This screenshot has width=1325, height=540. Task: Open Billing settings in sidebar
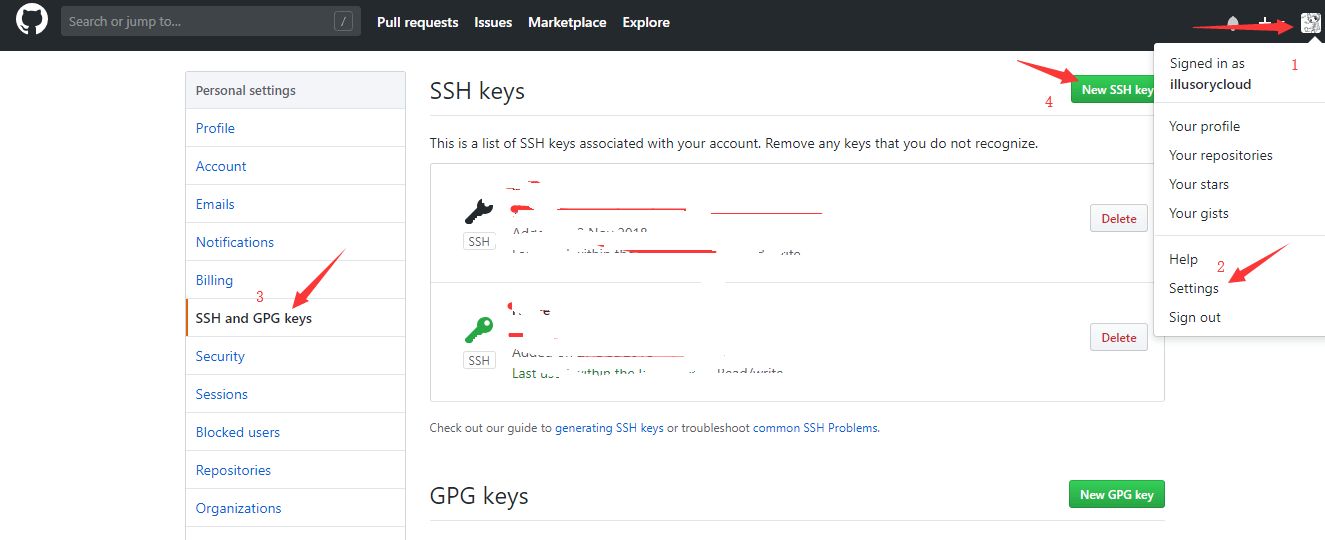pos(295,280)
